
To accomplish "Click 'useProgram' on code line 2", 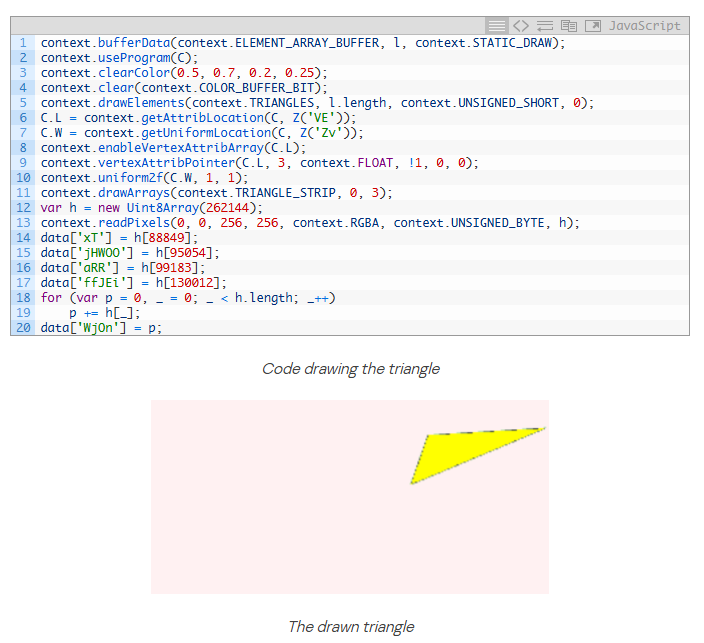I will (x=134, y=58).
